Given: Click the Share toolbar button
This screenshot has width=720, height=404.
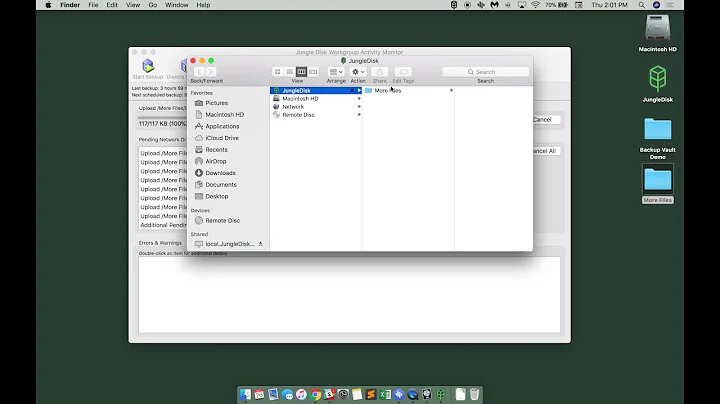Looking at the screenshot, I should (x=379, y=72).
